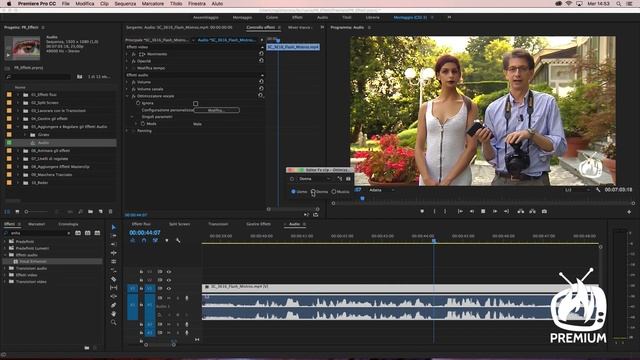Select the Razor tool
640x360 pixels.
coord(113,279)
